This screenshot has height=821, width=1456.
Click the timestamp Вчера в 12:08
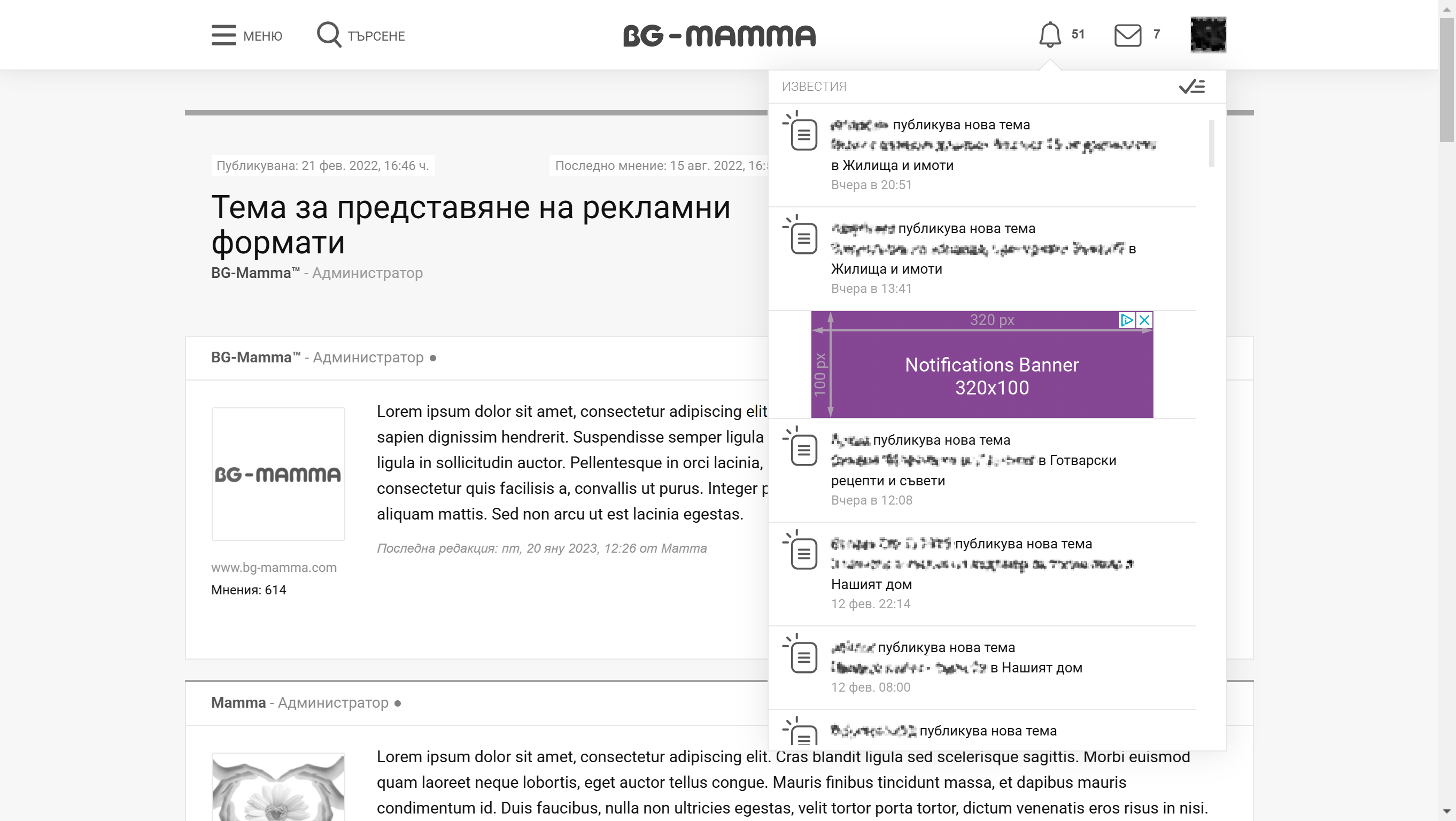[872, 501]
